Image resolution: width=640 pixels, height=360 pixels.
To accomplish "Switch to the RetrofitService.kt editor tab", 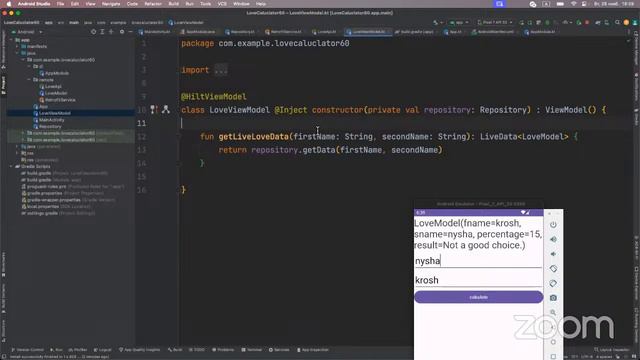I will click(x=283, y=32).
